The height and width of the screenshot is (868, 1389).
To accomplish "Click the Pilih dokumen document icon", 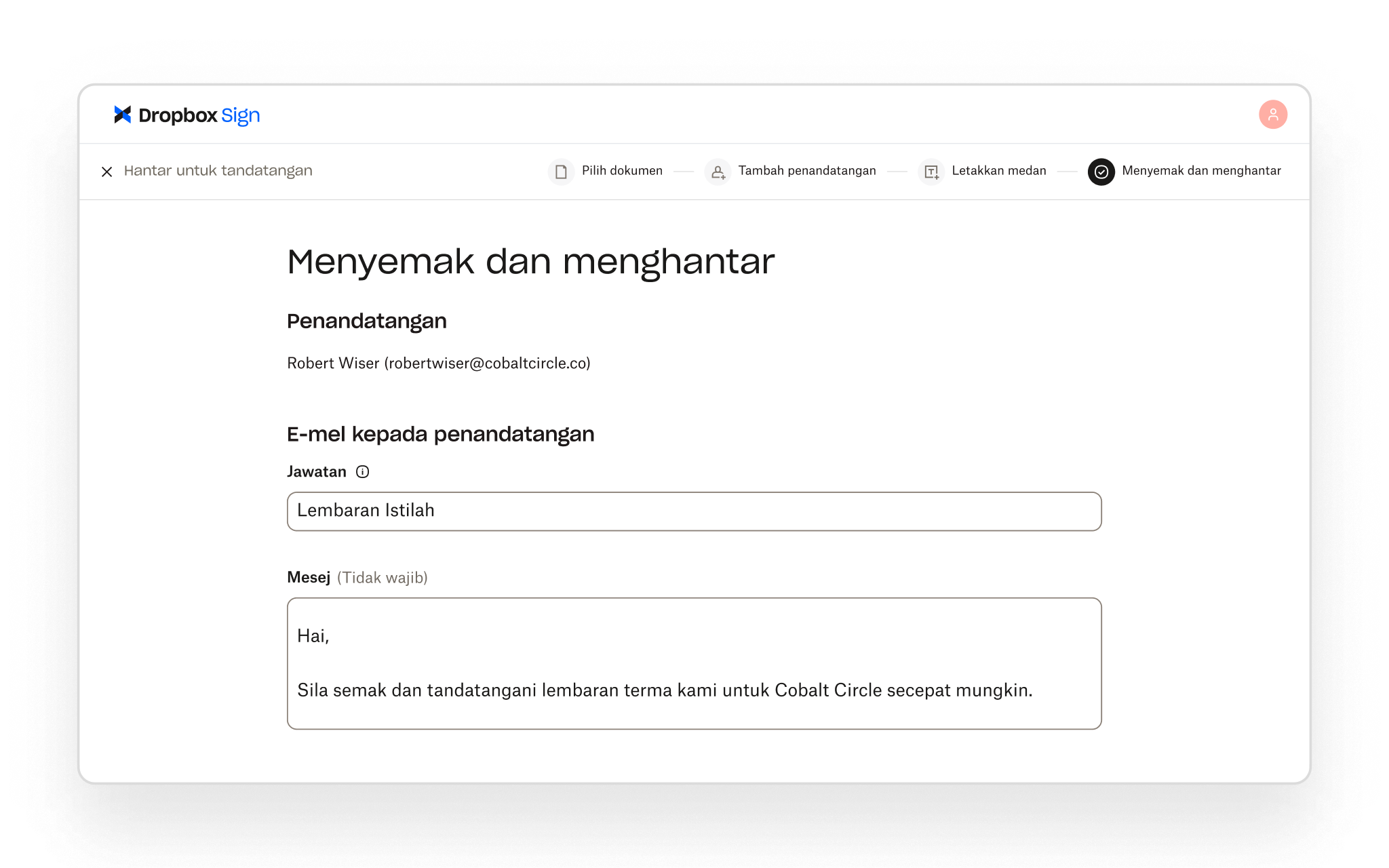I will point(561,172).
